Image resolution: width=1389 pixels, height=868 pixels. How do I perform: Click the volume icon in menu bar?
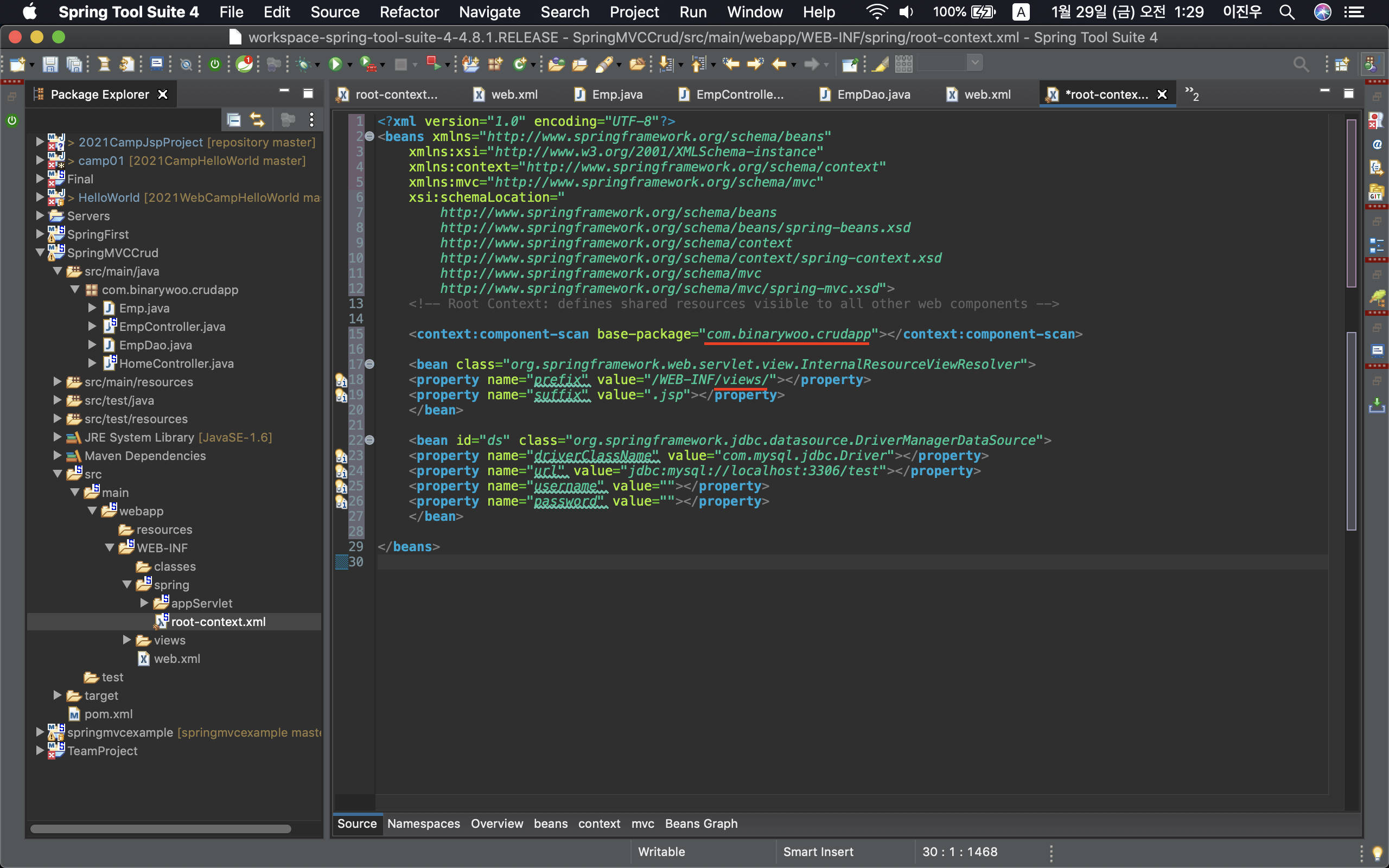pyautogui.click(x=906, y=12)
